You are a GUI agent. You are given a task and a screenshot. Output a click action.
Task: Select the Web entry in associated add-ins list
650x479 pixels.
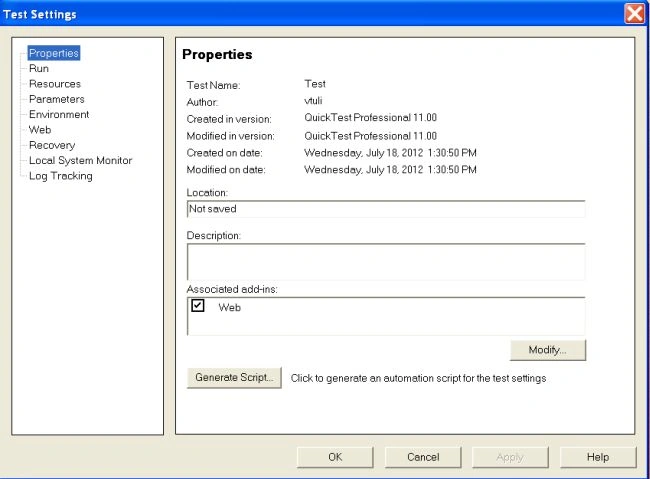[230, 307]
